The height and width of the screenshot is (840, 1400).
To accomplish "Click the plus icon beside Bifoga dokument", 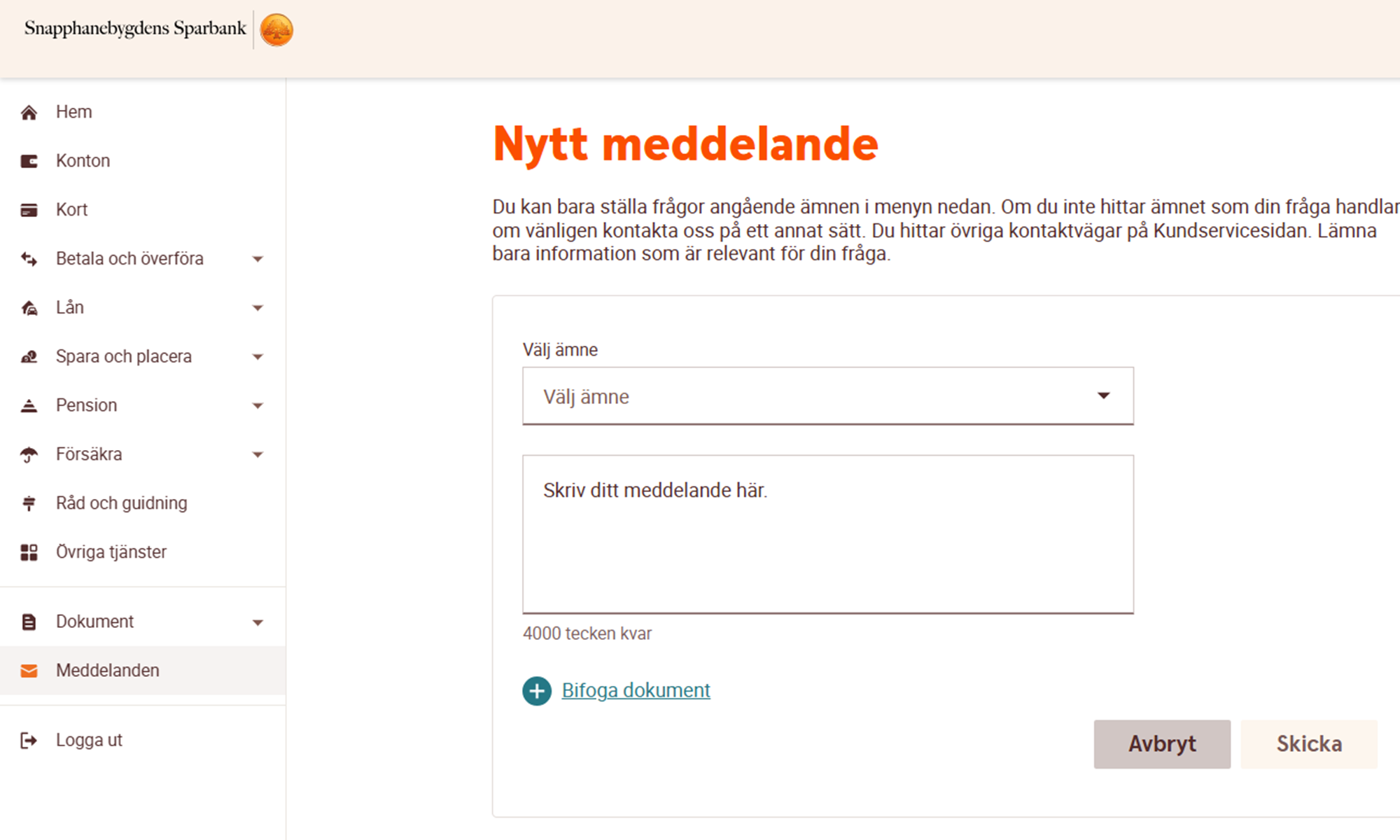I will pos(537,691).
